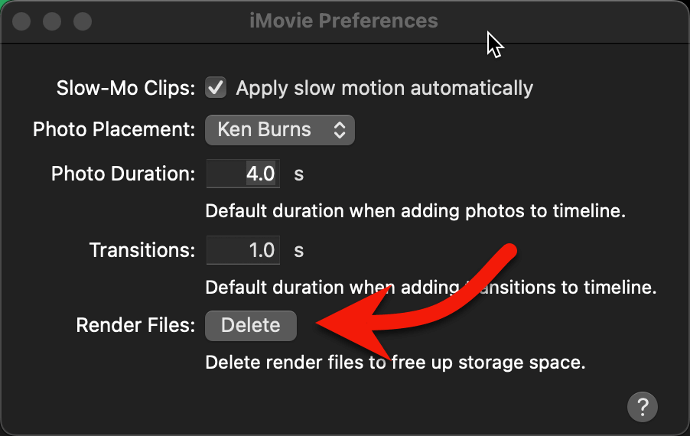Click the up-down chevrons on Photo Placement popup
The width and height of the screenshot is (690, 436).
[x=339, y=130]
